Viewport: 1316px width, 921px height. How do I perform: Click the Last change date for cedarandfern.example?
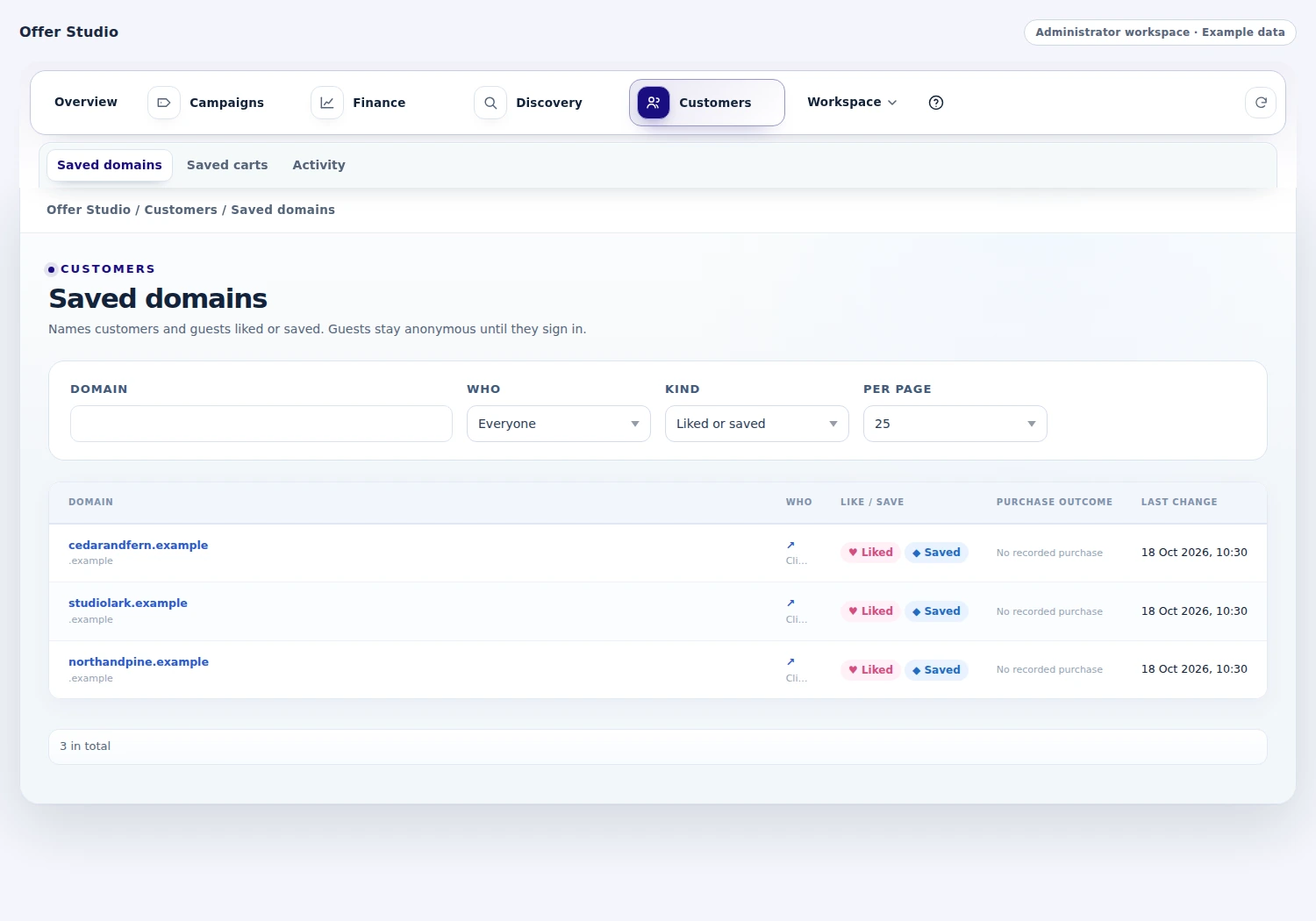click(x=1194, y=552)
